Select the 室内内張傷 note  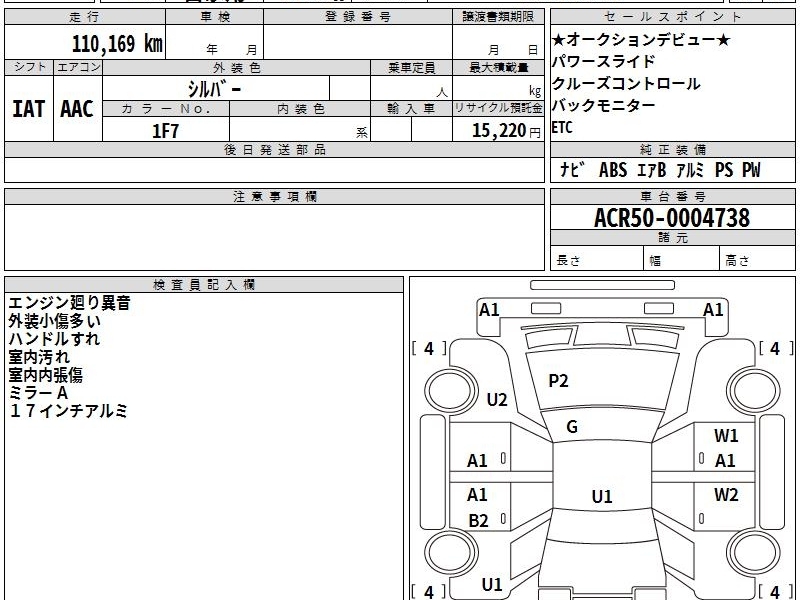click(x=45, y=375)
